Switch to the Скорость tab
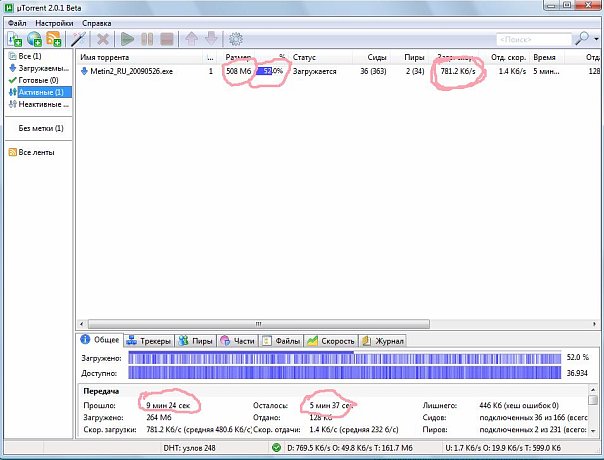The width and height of the screenshot is (604, 460). pyautogui.click(x=331, y=340)
